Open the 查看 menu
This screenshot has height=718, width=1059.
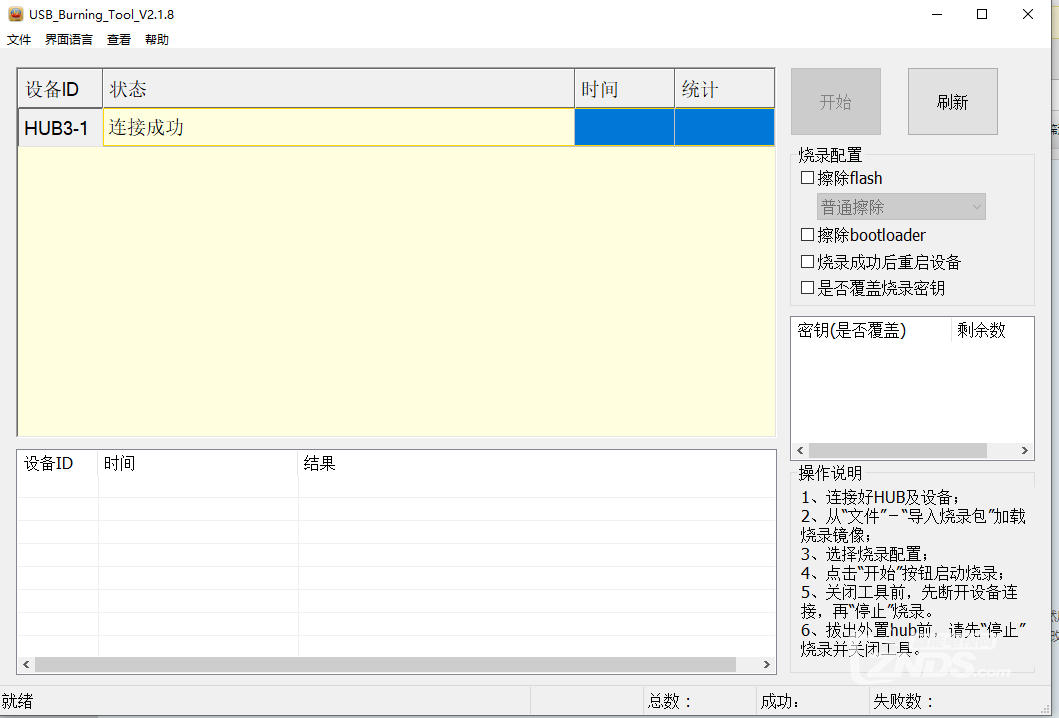point(118,39)
